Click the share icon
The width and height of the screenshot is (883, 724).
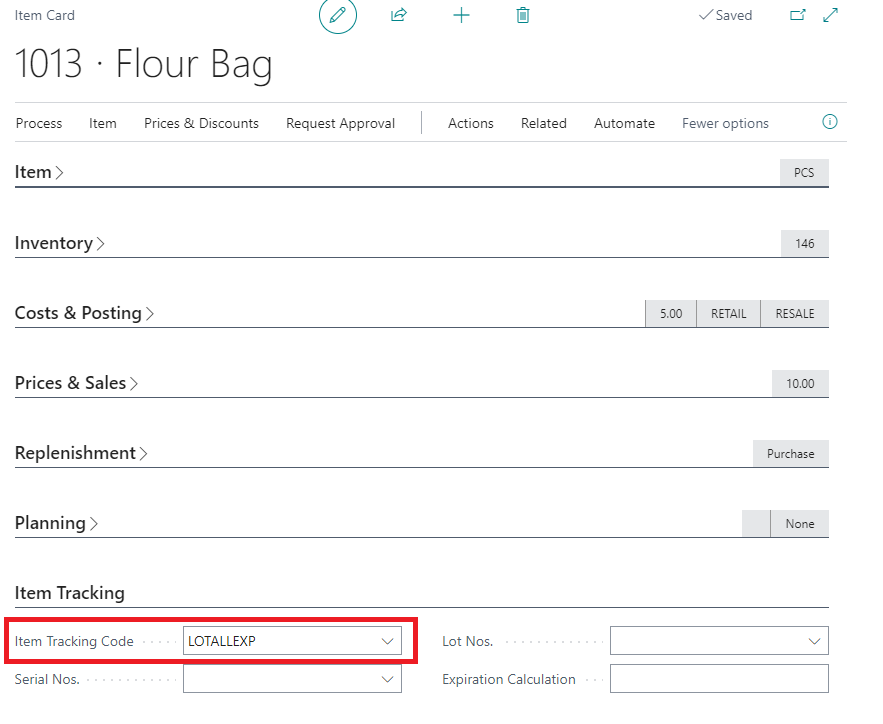[399, 15]
